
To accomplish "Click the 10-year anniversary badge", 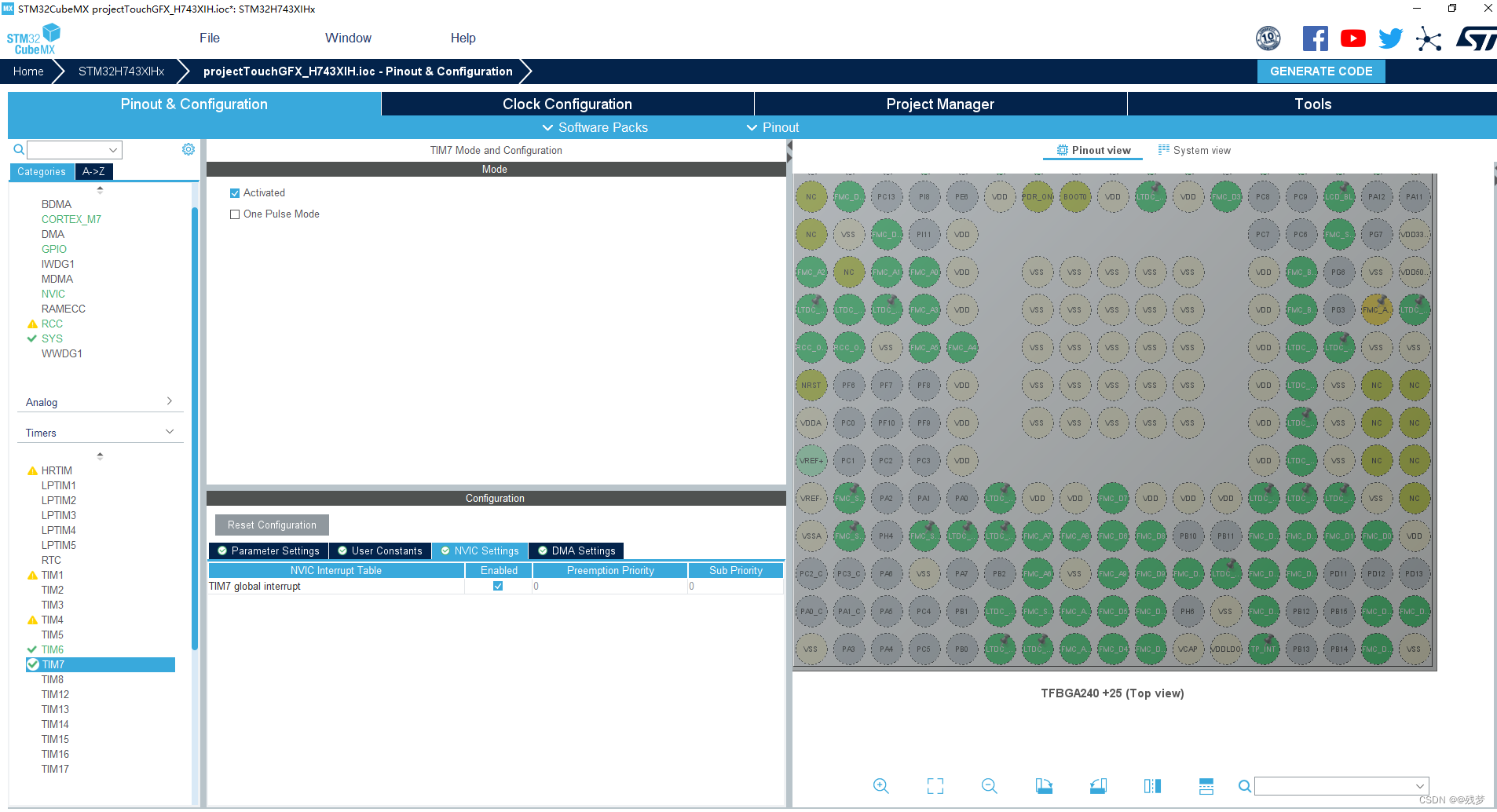I will point(1268,38).
